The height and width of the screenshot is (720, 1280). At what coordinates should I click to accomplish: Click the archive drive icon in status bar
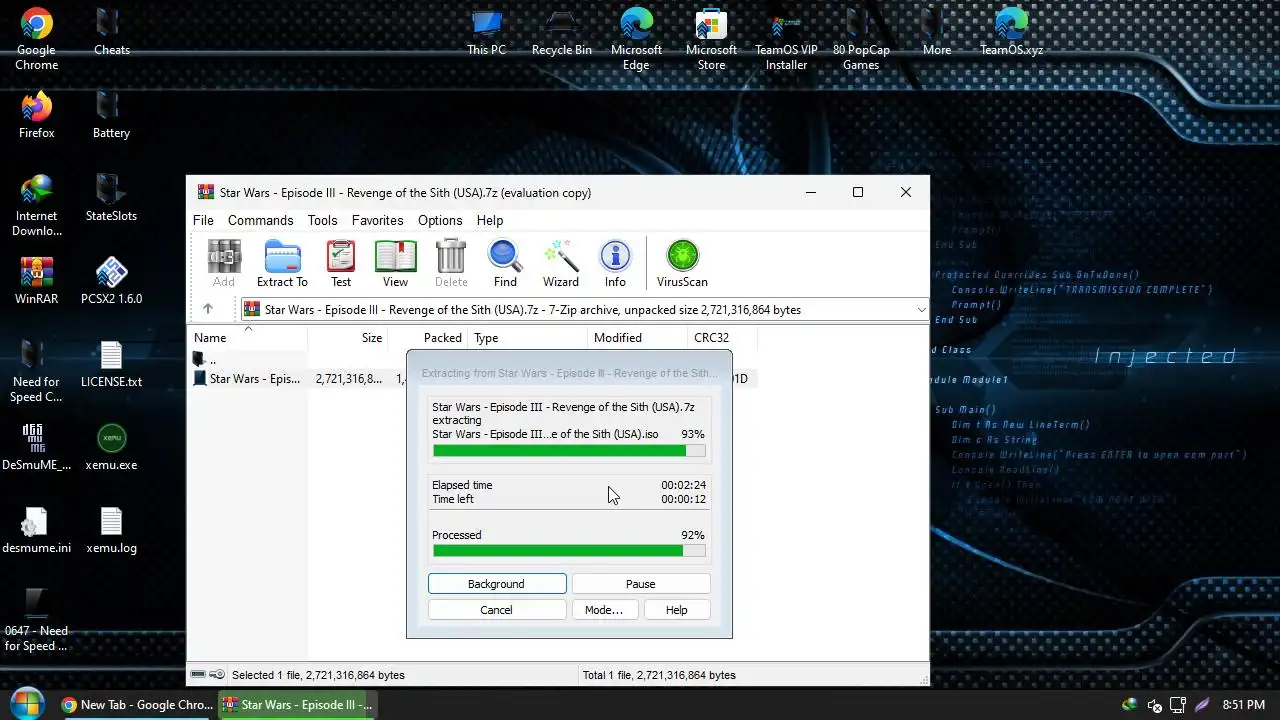tap(198, 675)
